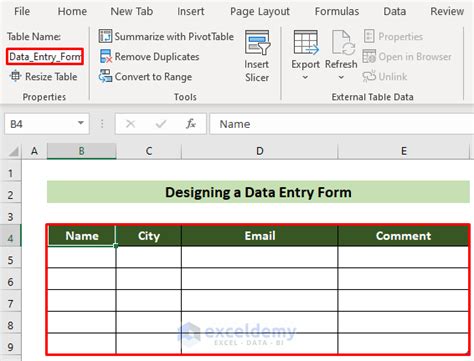Click the Table Name input field
The width and height of the screenshot is (474, 361).
click(45, 57)
